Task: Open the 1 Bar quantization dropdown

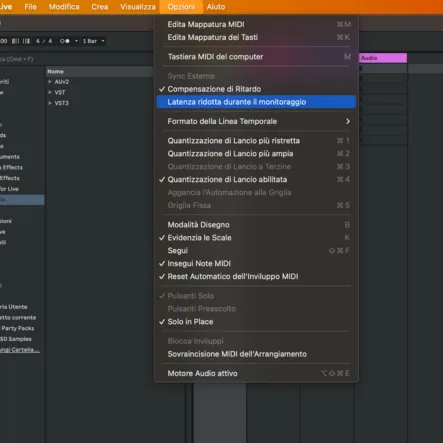Action: click(93, 41)
